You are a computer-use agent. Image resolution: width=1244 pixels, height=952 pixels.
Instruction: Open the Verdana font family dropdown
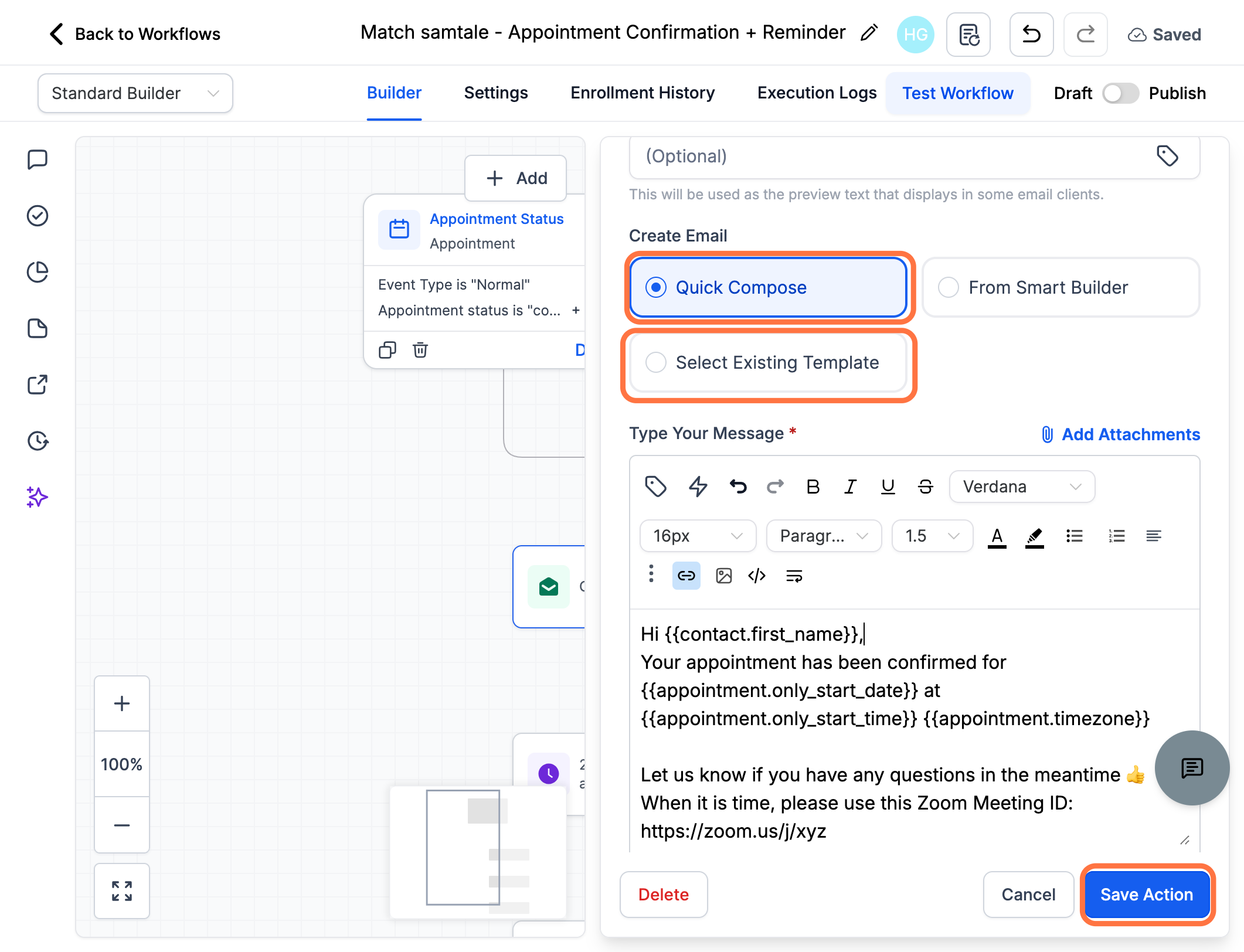point(1022,487)
